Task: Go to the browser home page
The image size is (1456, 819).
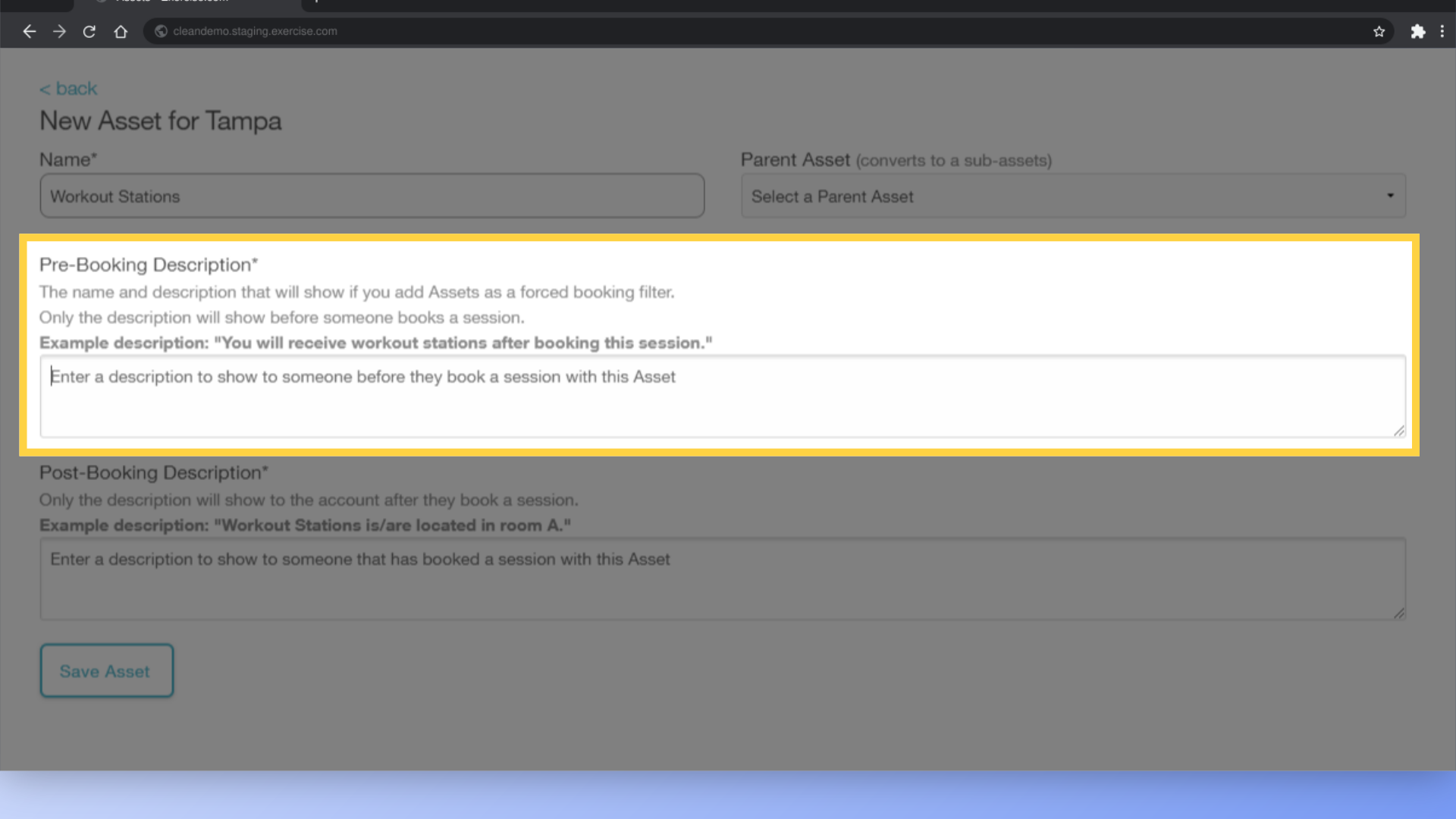Action: pos(121,31)
